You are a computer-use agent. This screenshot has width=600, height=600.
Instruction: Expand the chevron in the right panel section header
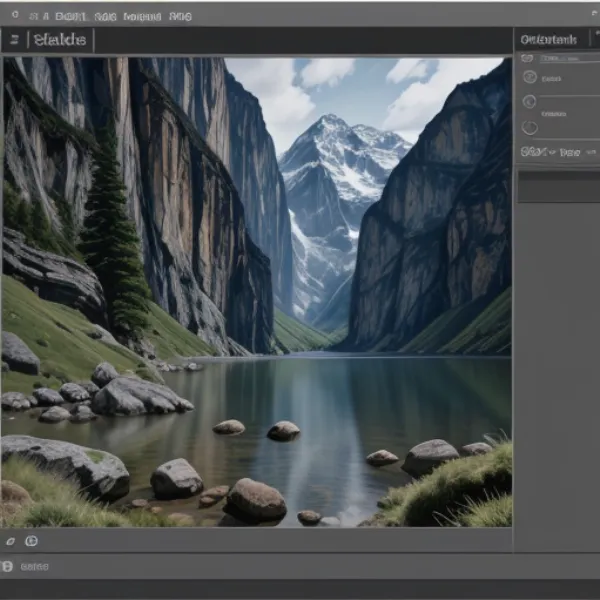tap(552, 153)
